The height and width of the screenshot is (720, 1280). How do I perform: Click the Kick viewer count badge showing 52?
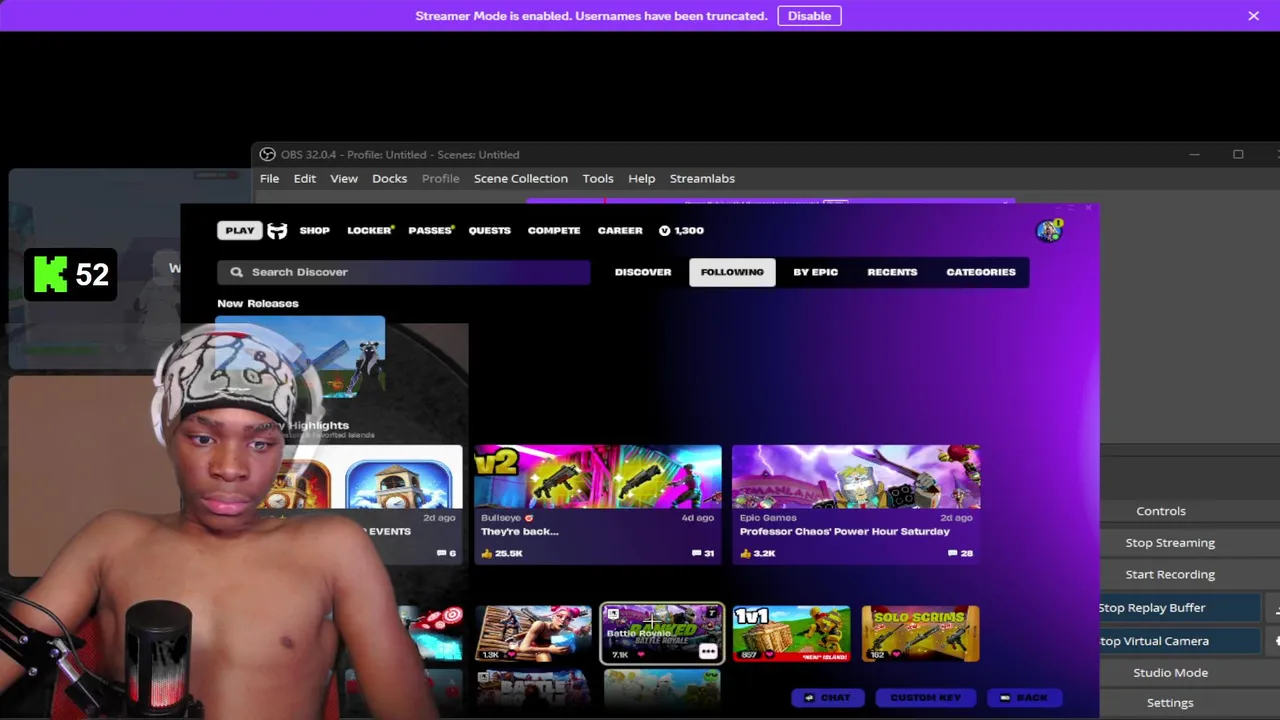[x=71, y=274]
